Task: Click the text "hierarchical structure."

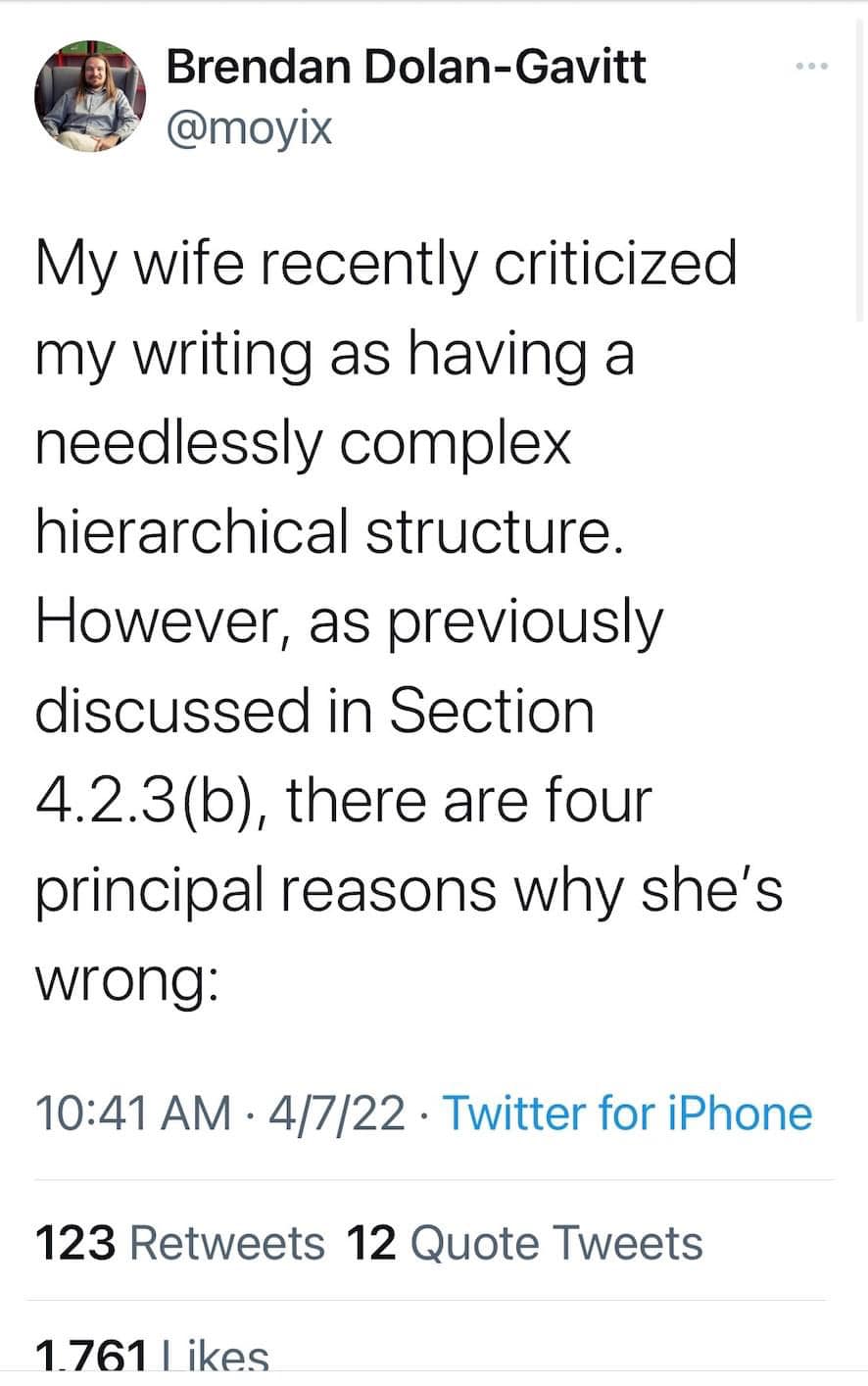Action: (x=328, y=531)
